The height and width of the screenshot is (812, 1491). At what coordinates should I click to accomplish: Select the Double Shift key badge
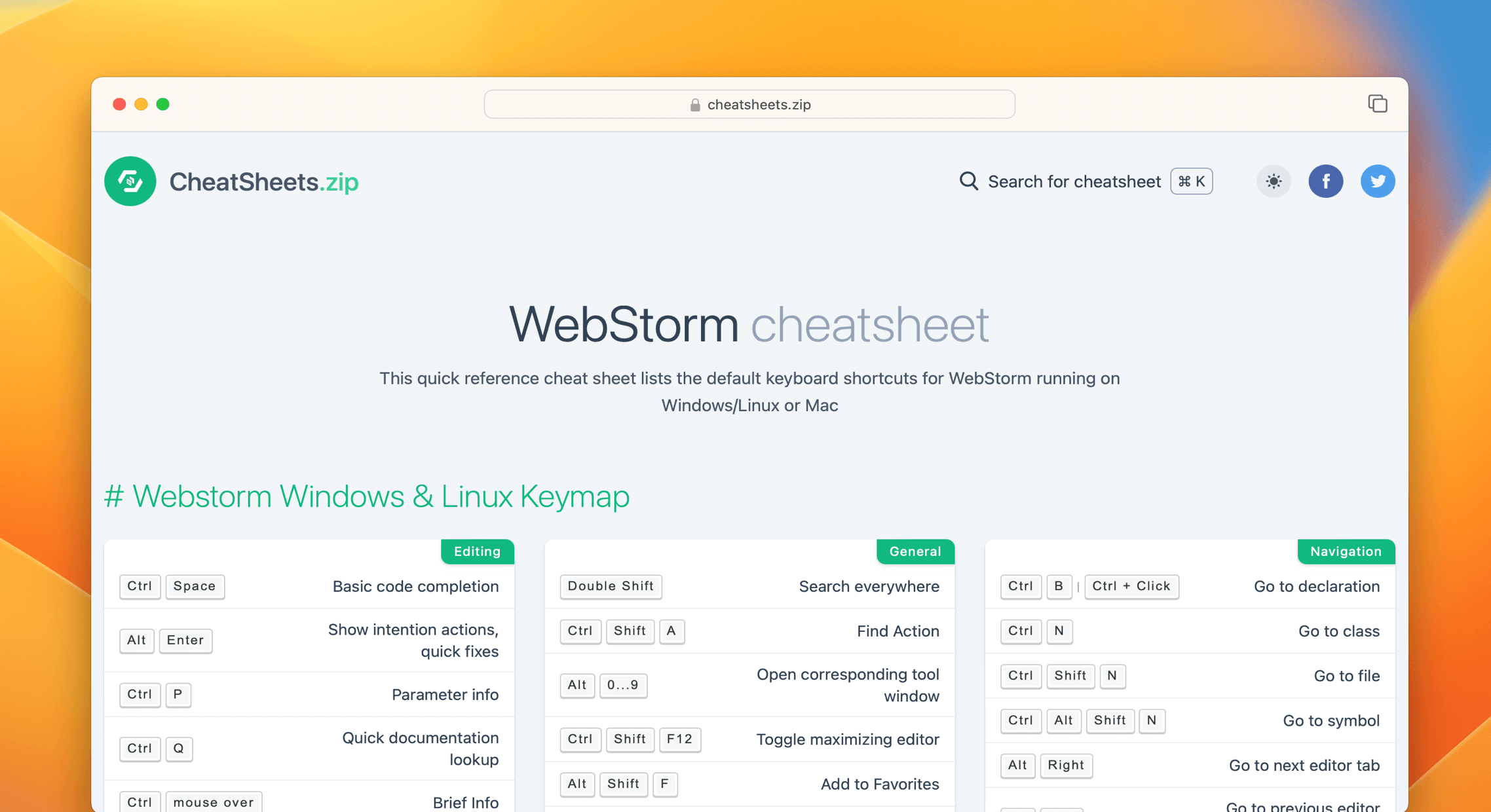click(610, 587)
